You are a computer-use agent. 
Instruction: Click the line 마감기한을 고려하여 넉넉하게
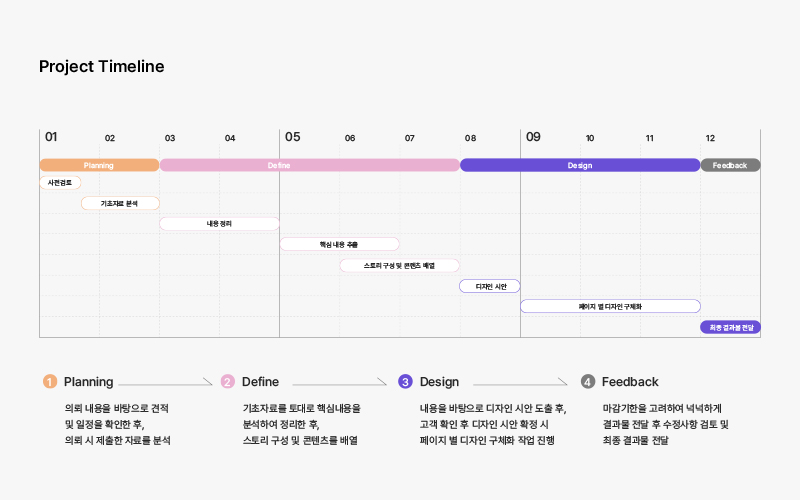[662, 408]
